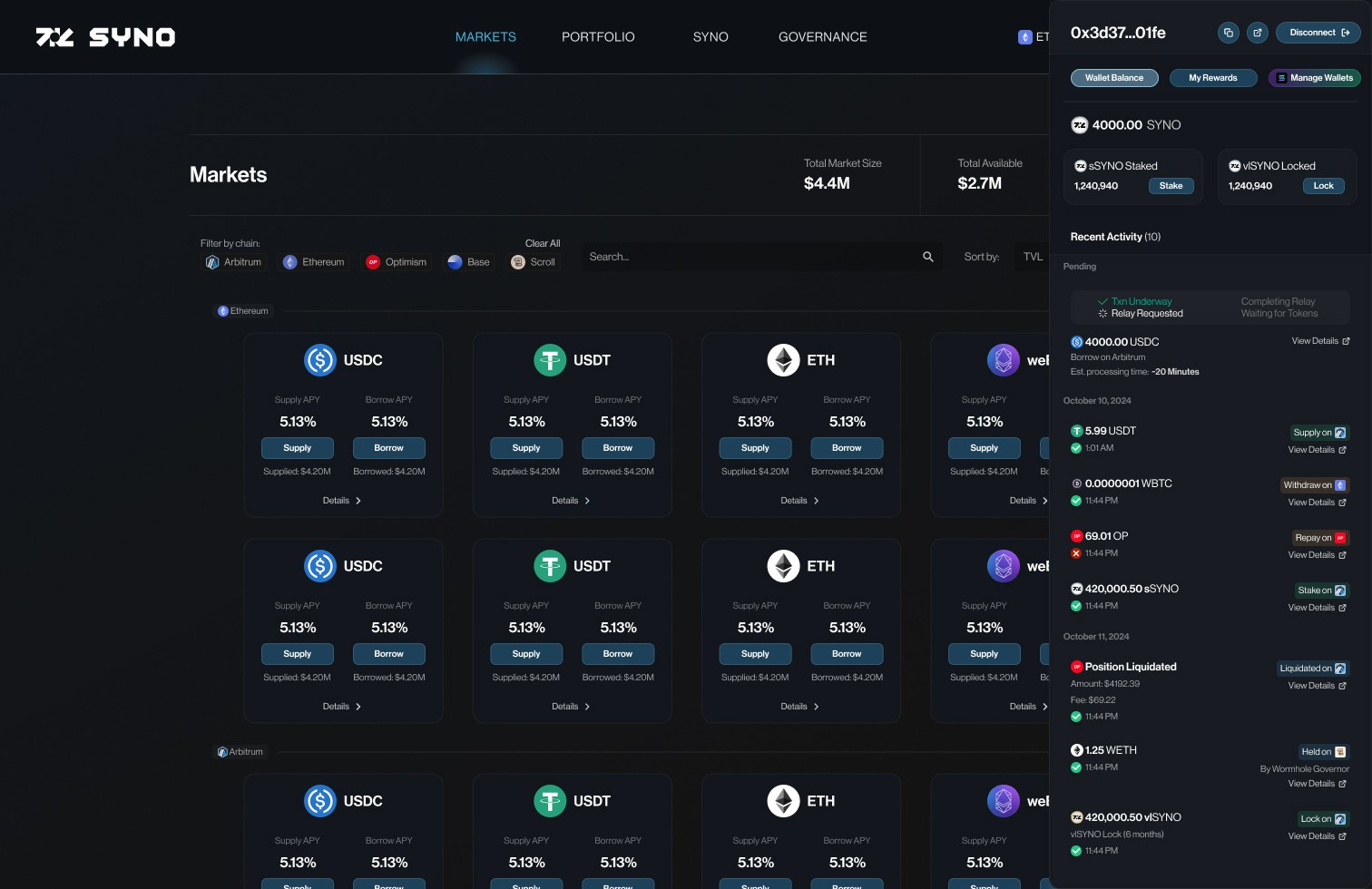The image size is (1372, 889).
Task: Click the Search markets input field
Action: 762,257
